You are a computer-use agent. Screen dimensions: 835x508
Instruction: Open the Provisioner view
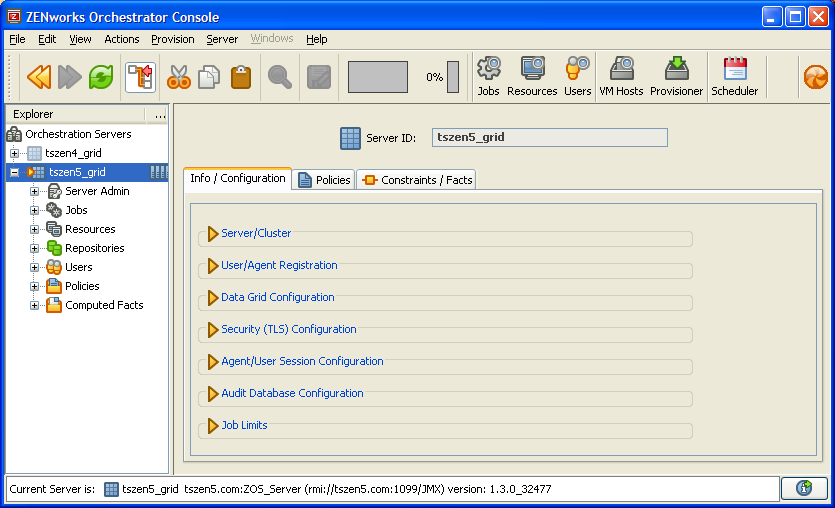pyautogui.click(x=676, y=77)
